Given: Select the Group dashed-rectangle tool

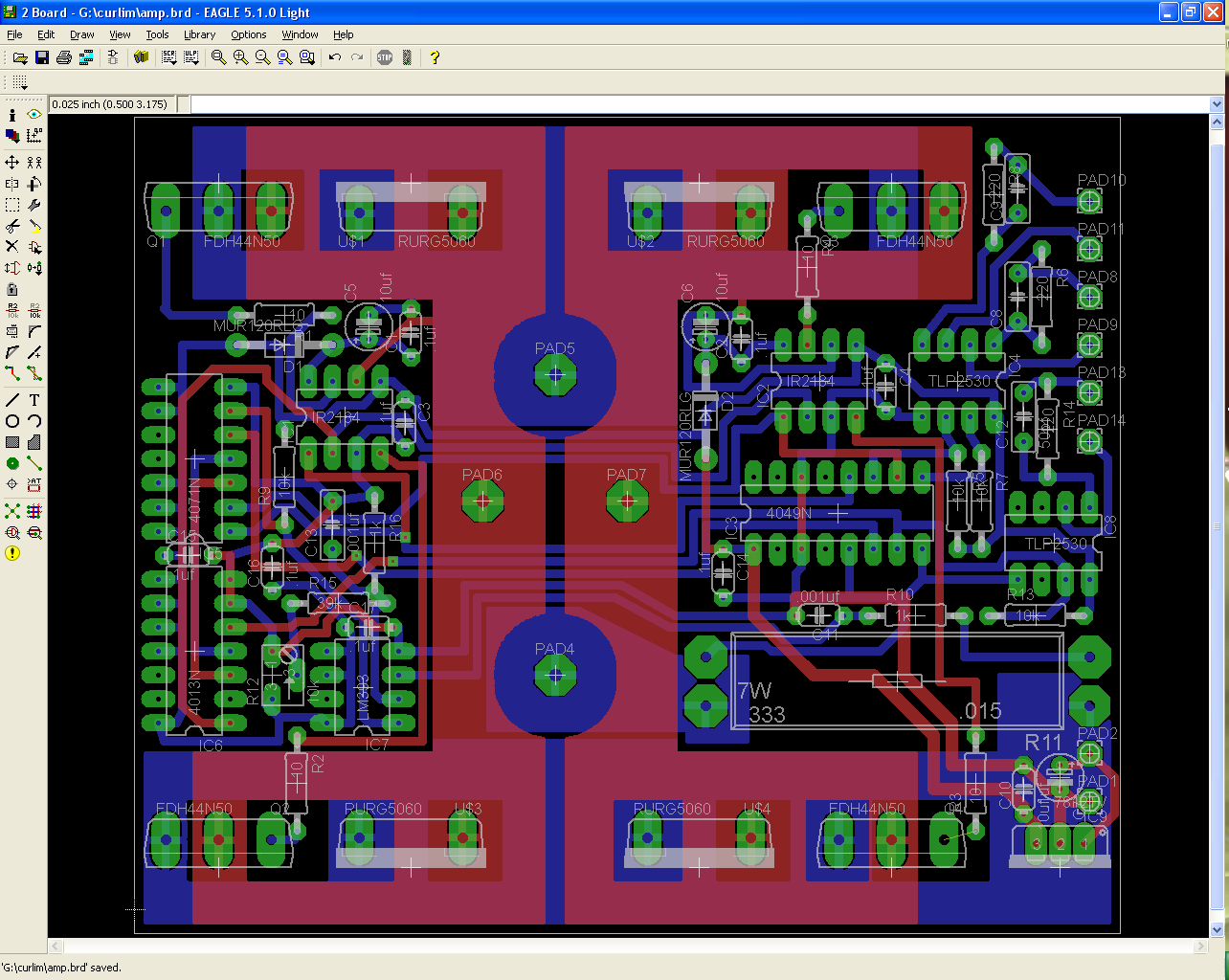Looking at the screenshot, I should pyautogui.click(x=12, y=205).
